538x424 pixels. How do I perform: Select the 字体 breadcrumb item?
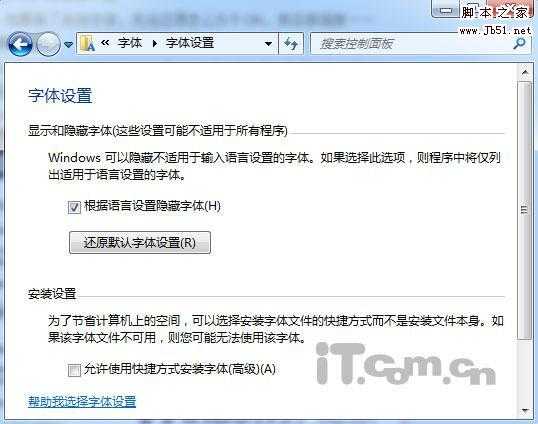pyautogui.click(x=129, y=43)
